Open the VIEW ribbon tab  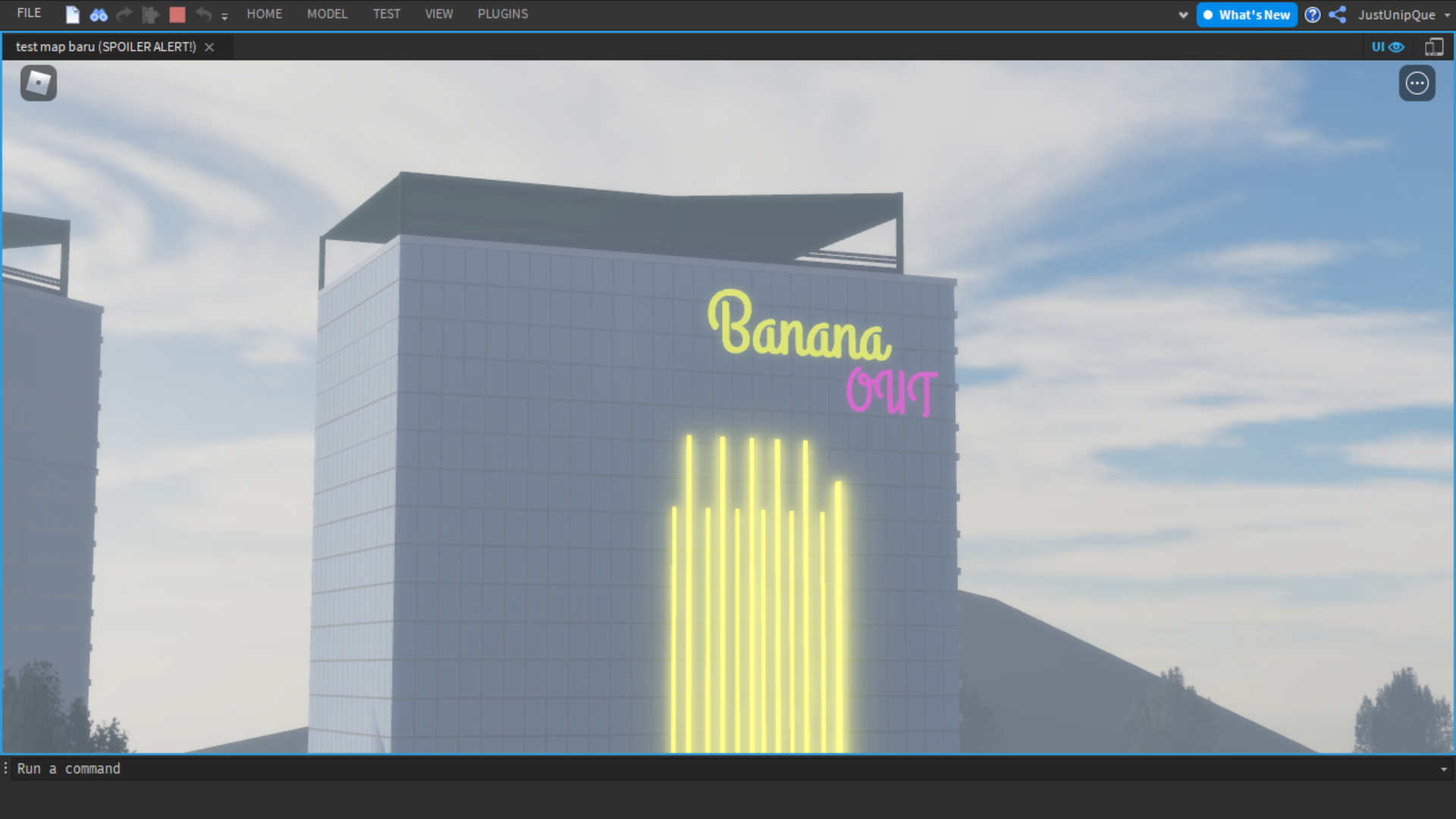(x=438, y=14)
